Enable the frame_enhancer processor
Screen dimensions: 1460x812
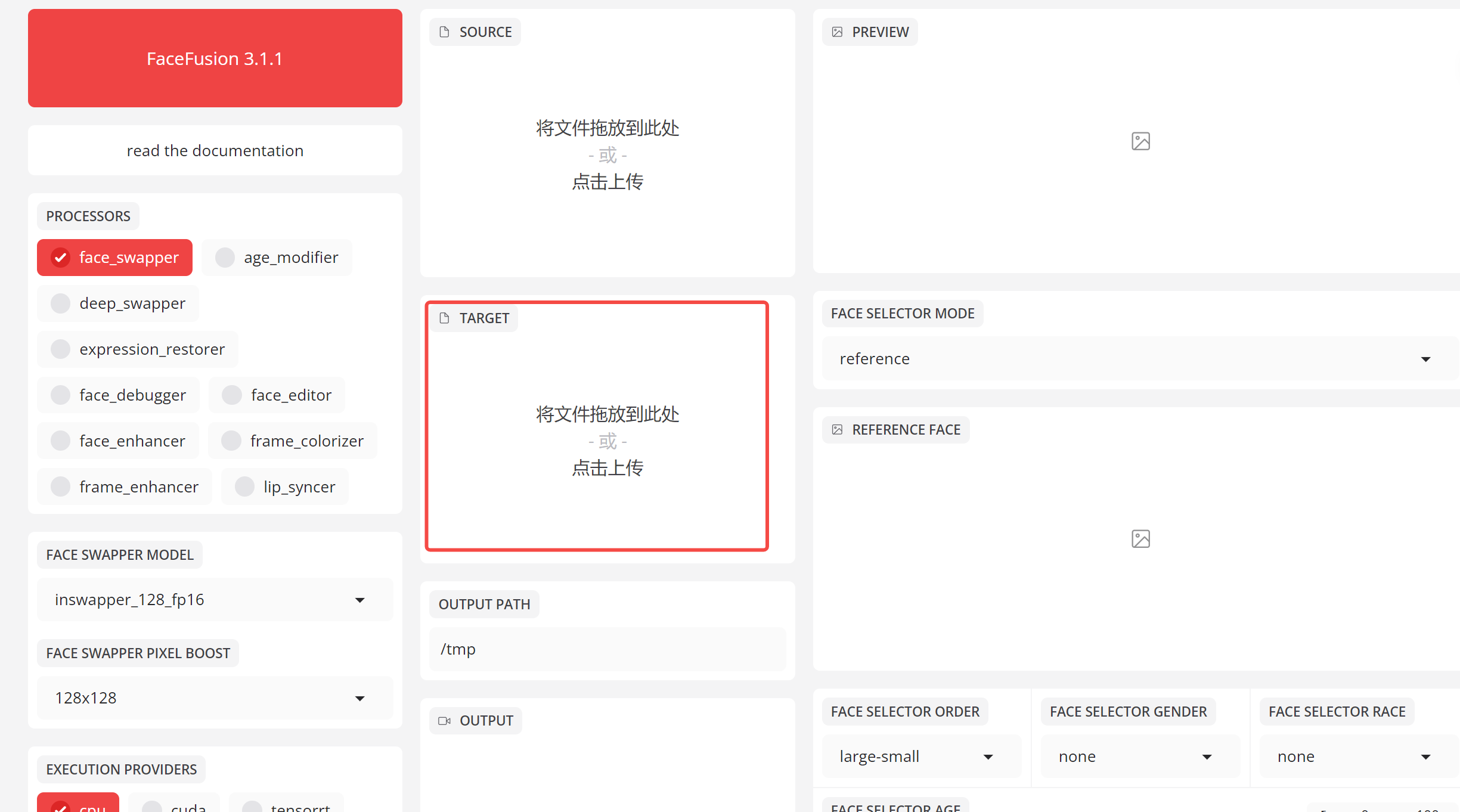pos(125,487)
